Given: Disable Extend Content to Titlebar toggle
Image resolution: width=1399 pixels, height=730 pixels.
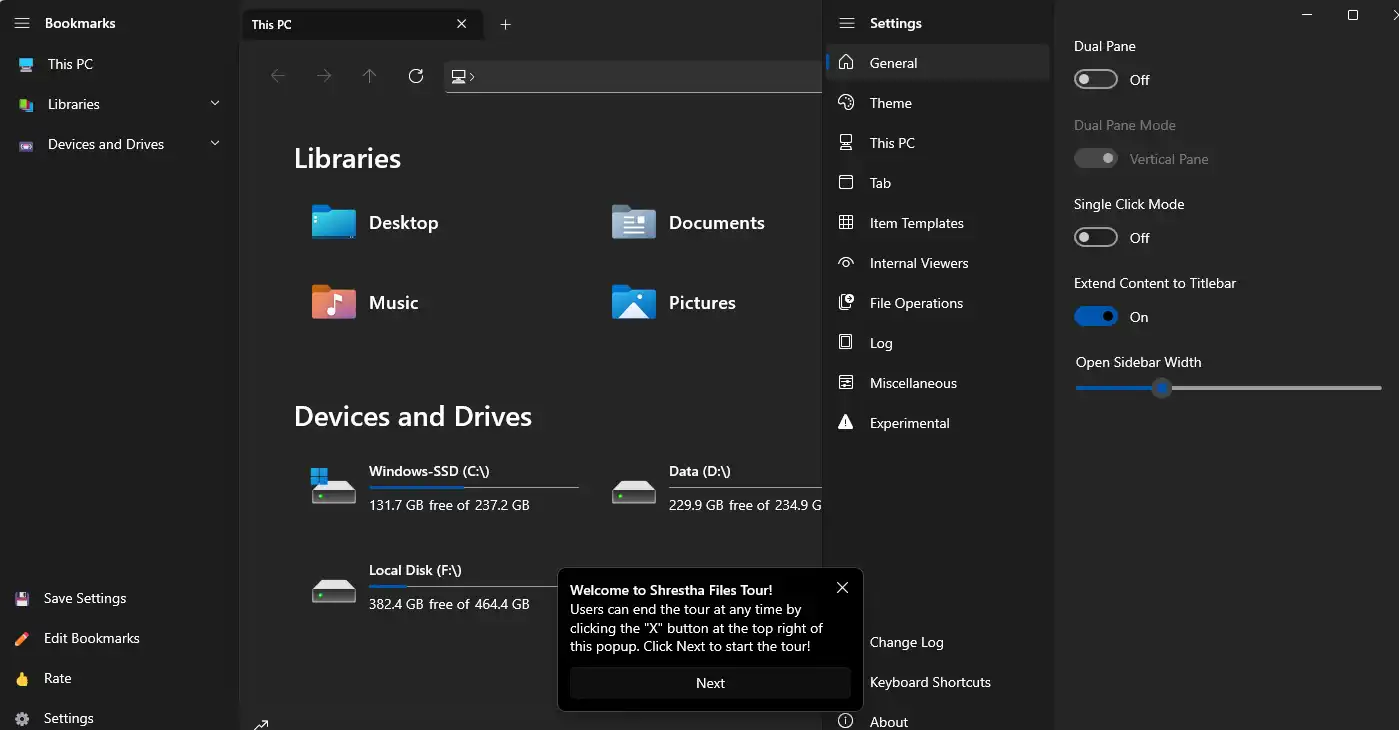Looking at the screenshot, I should pos(1096,317).
